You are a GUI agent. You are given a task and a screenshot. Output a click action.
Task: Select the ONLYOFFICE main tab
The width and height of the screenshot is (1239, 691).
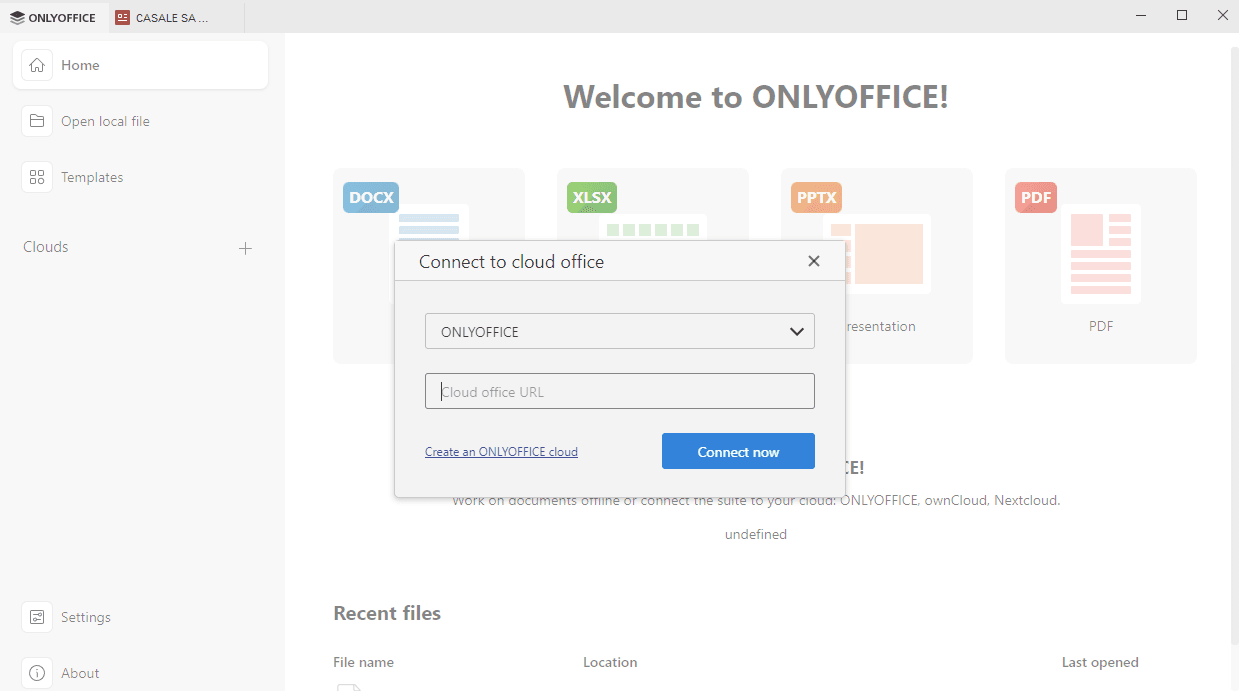[x=54, y=17]
